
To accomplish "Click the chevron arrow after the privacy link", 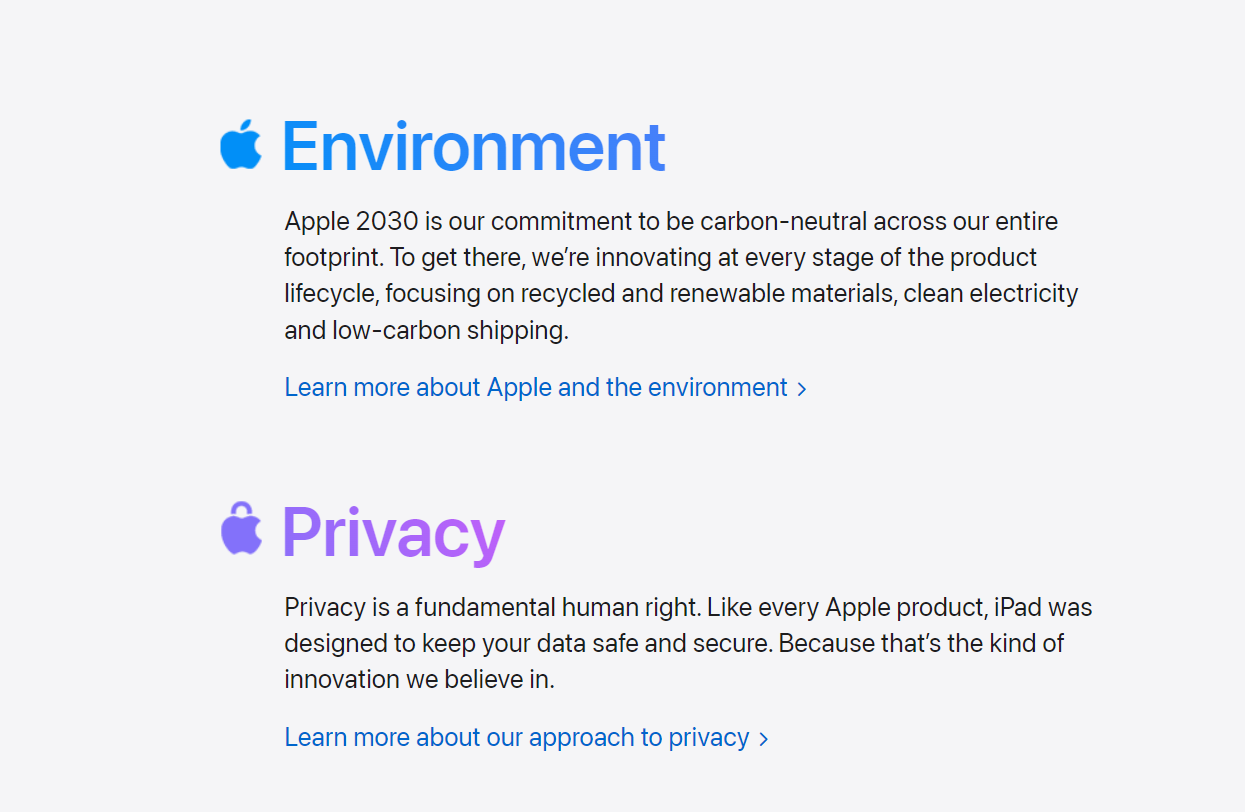I will pyautogui.click(x=764, y=739).
